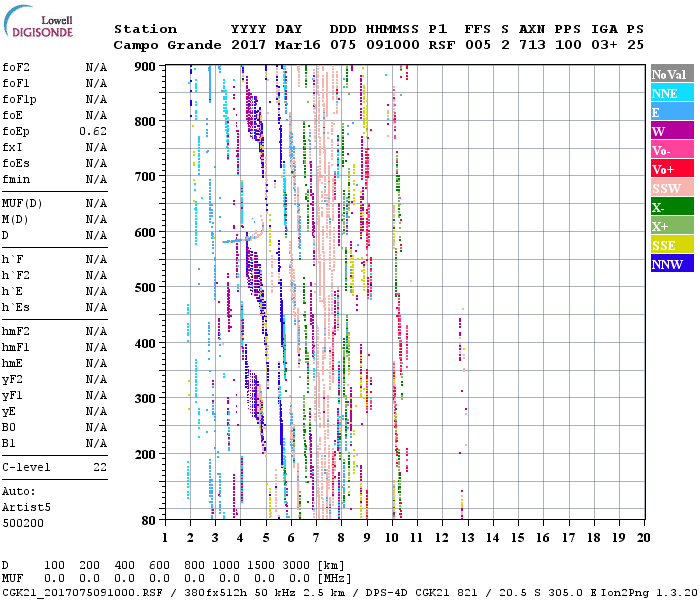Click the foEp value 0.62
This screenshot has height=600, width=700.
point(93,131)
